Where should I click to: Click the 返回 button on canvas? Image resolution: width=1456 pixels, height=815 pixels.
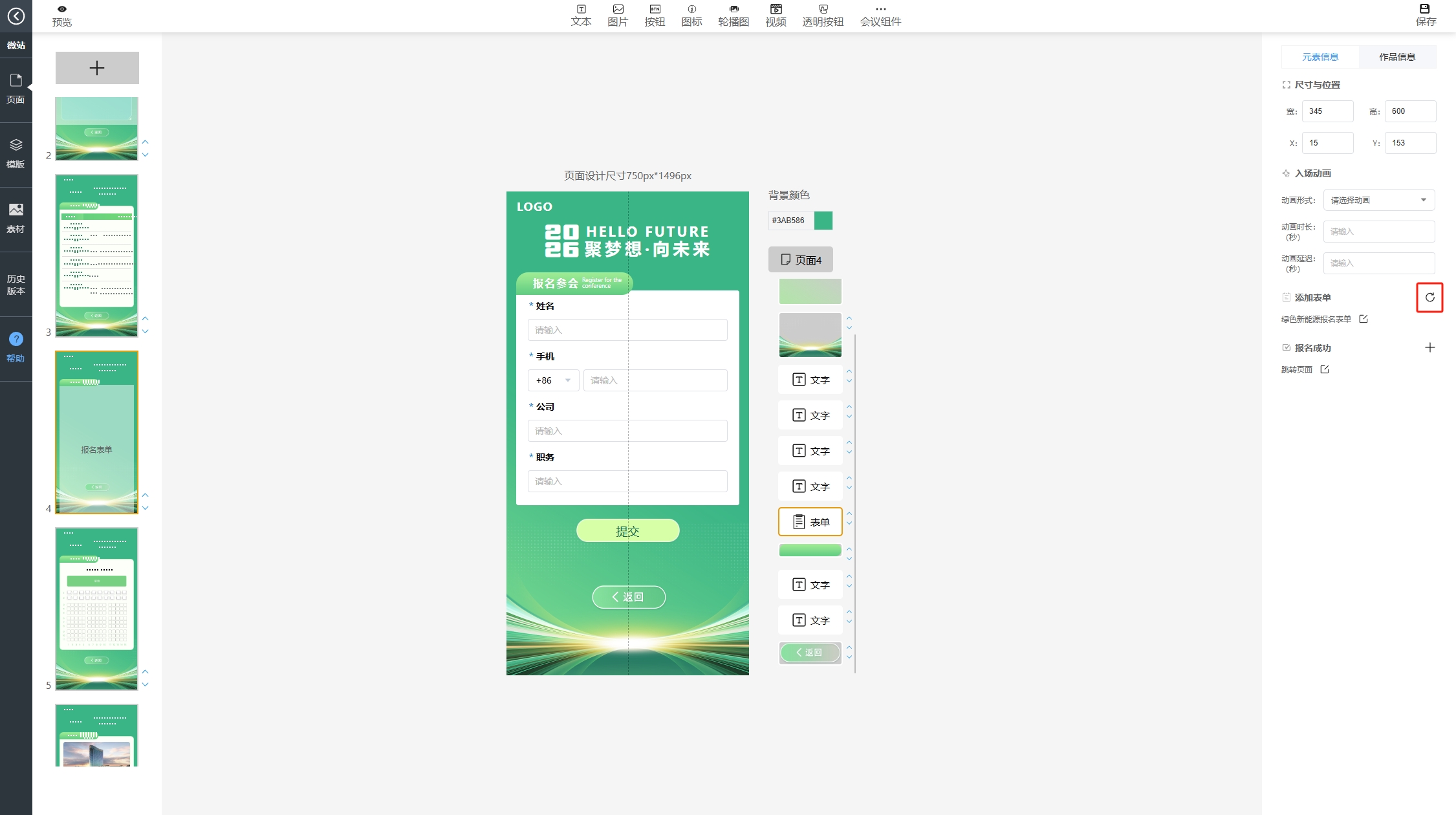629,597
